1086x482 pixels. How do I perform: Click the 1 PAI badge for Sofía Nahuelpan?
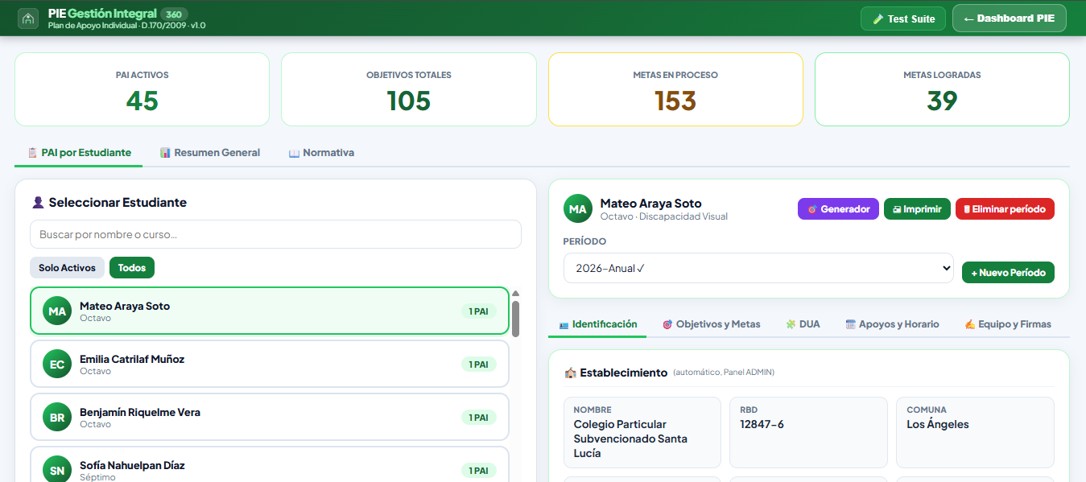[x=479, y=470]
